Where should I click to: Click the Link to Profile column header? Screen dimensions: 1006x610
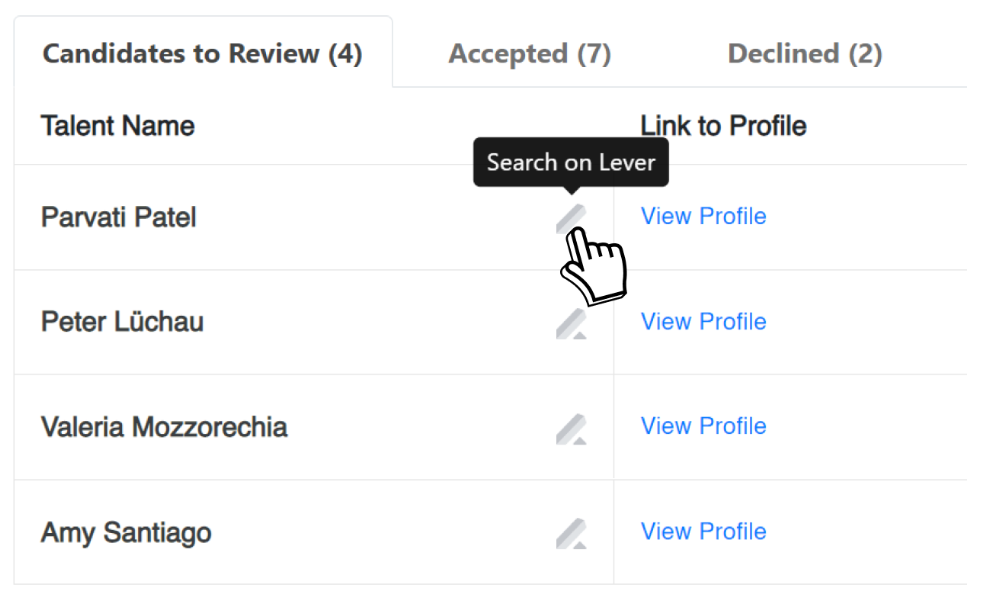[x=723, y=125]
